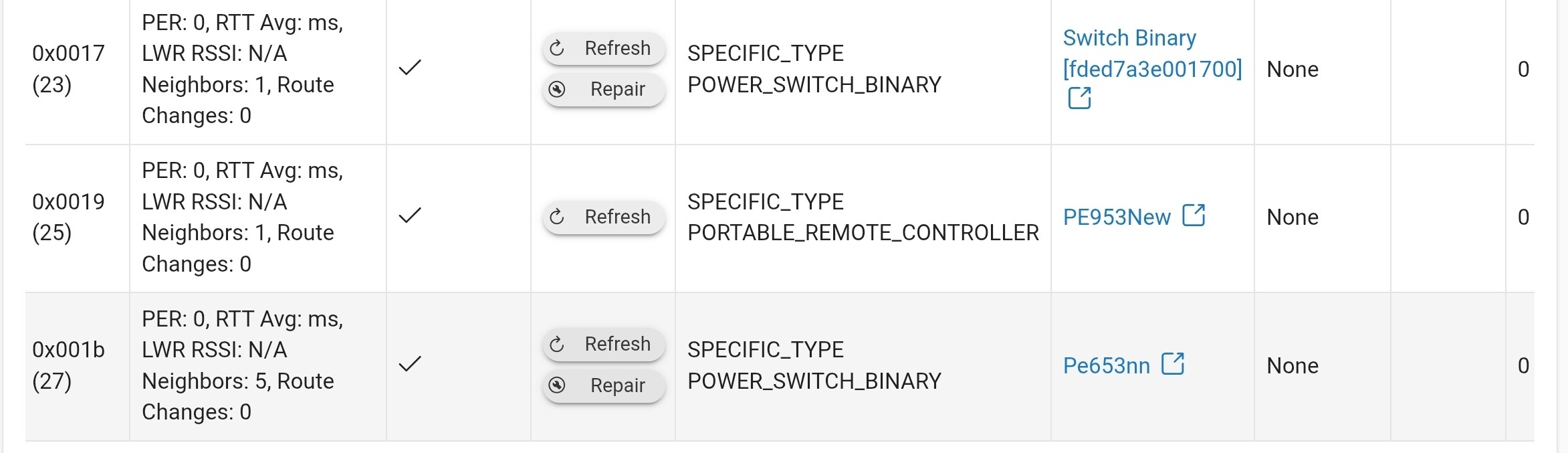Viewport: 1568px width, 453px height.
Task: Click repair wrench icon in node 23 row
Action: [557, 89]
